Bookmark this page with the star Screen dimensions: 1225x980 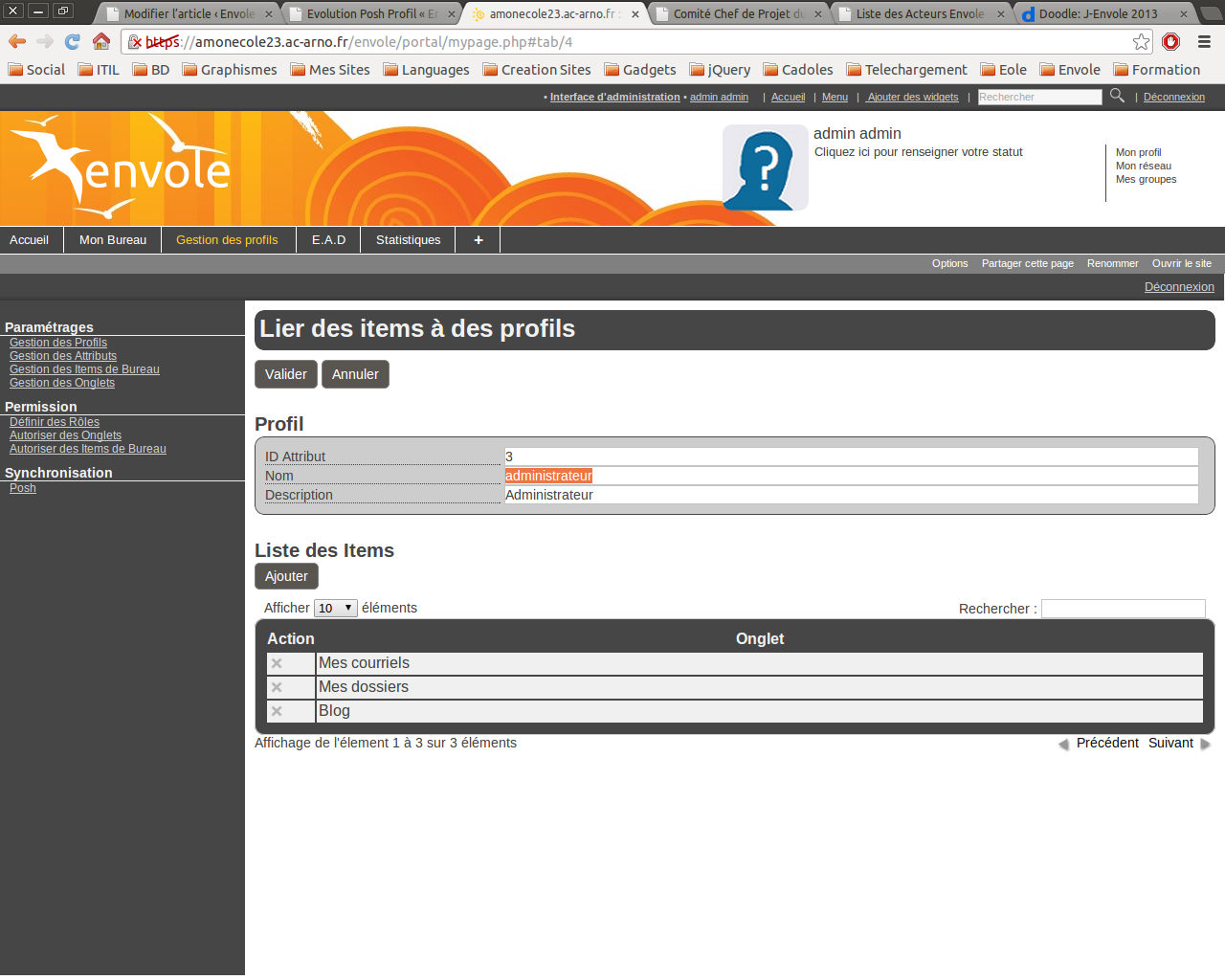click(x=1141, y=41)
